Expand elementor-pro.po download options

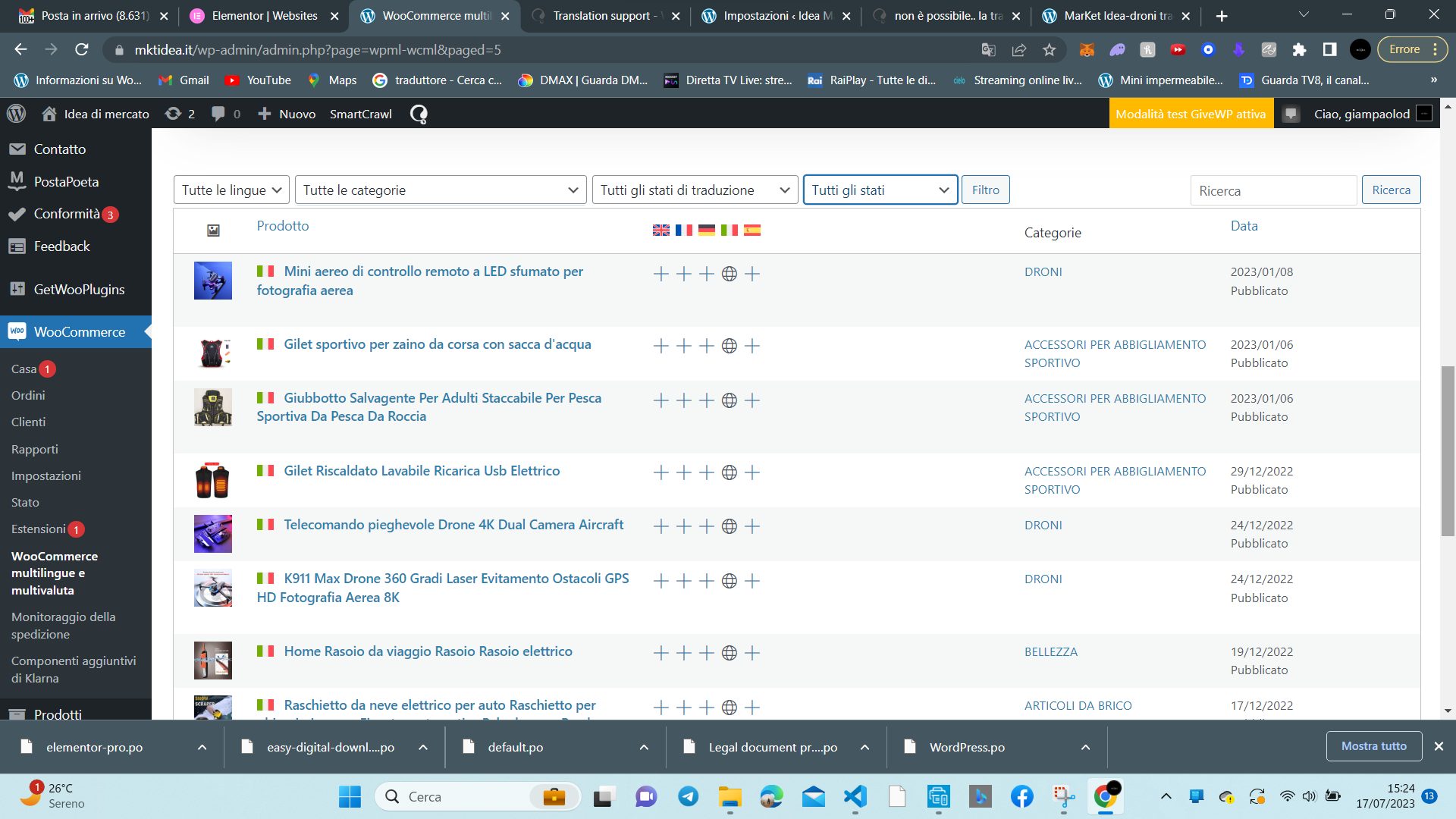(202, 747)
